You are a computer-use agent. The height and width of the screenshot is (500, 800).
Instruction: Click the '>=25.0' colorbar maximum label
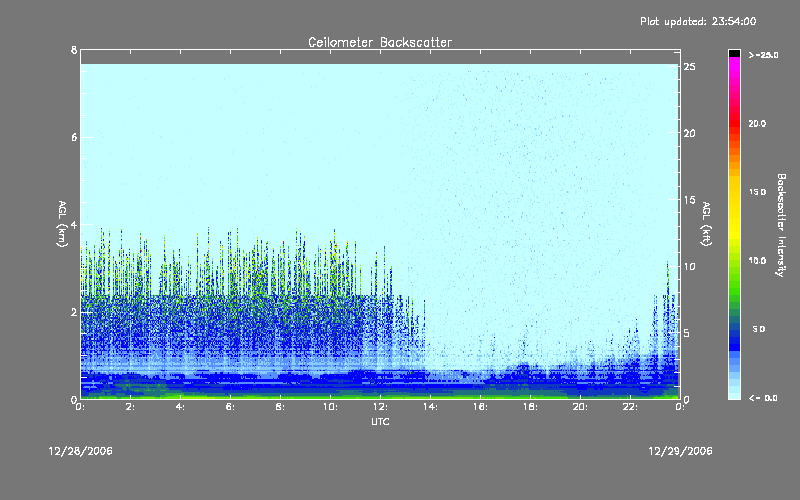point(763,55)
